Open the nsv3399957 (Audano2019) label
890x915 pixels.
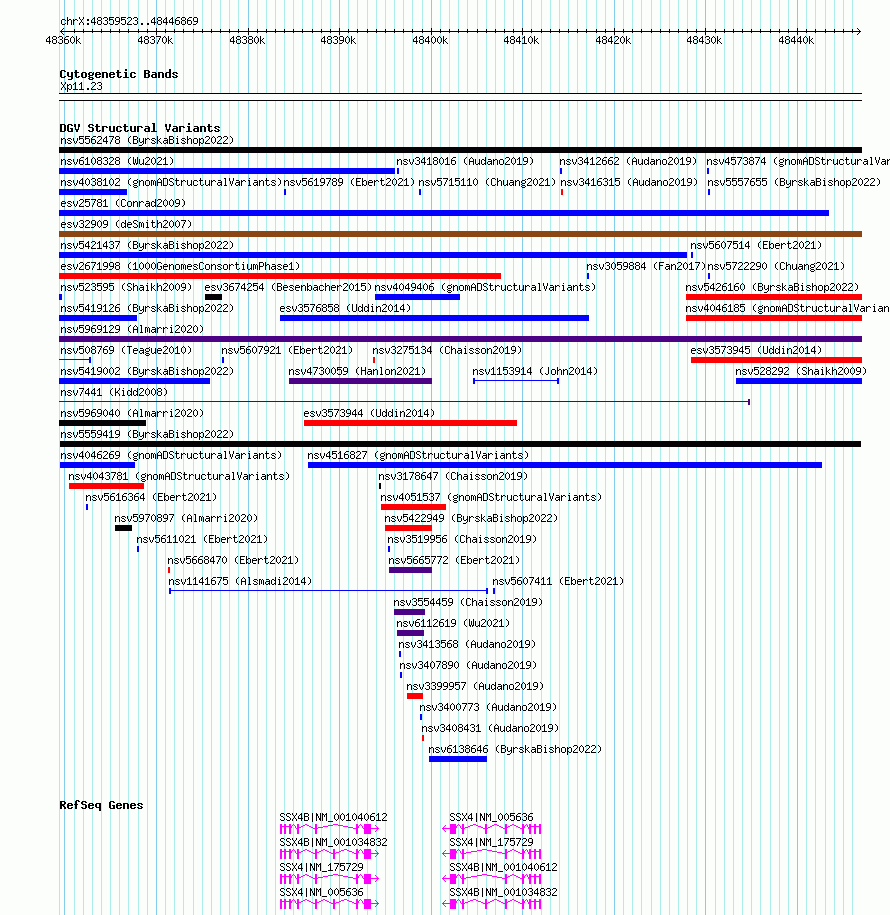coord(475,687)
